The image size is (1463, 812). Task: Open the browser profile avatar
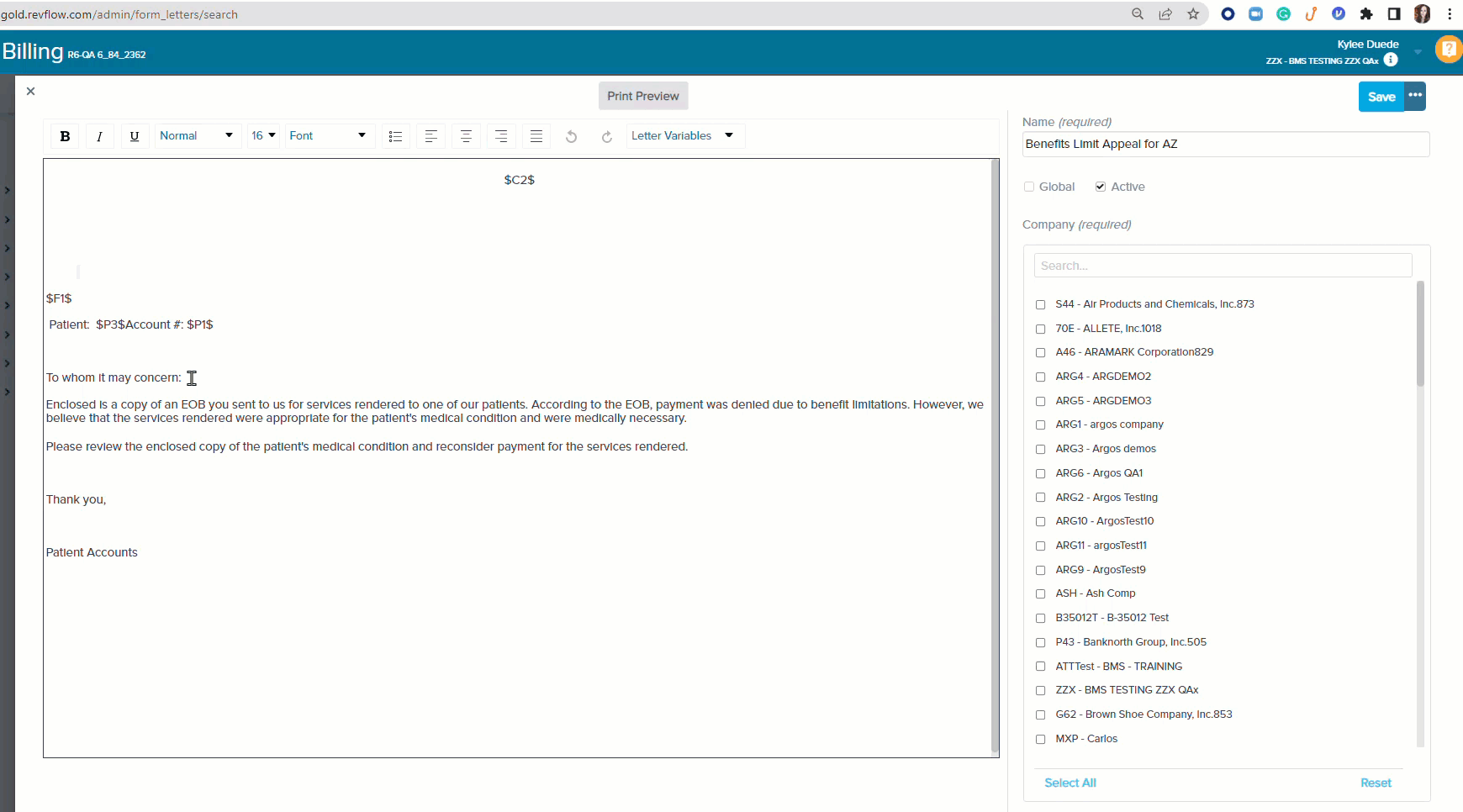1422,14
